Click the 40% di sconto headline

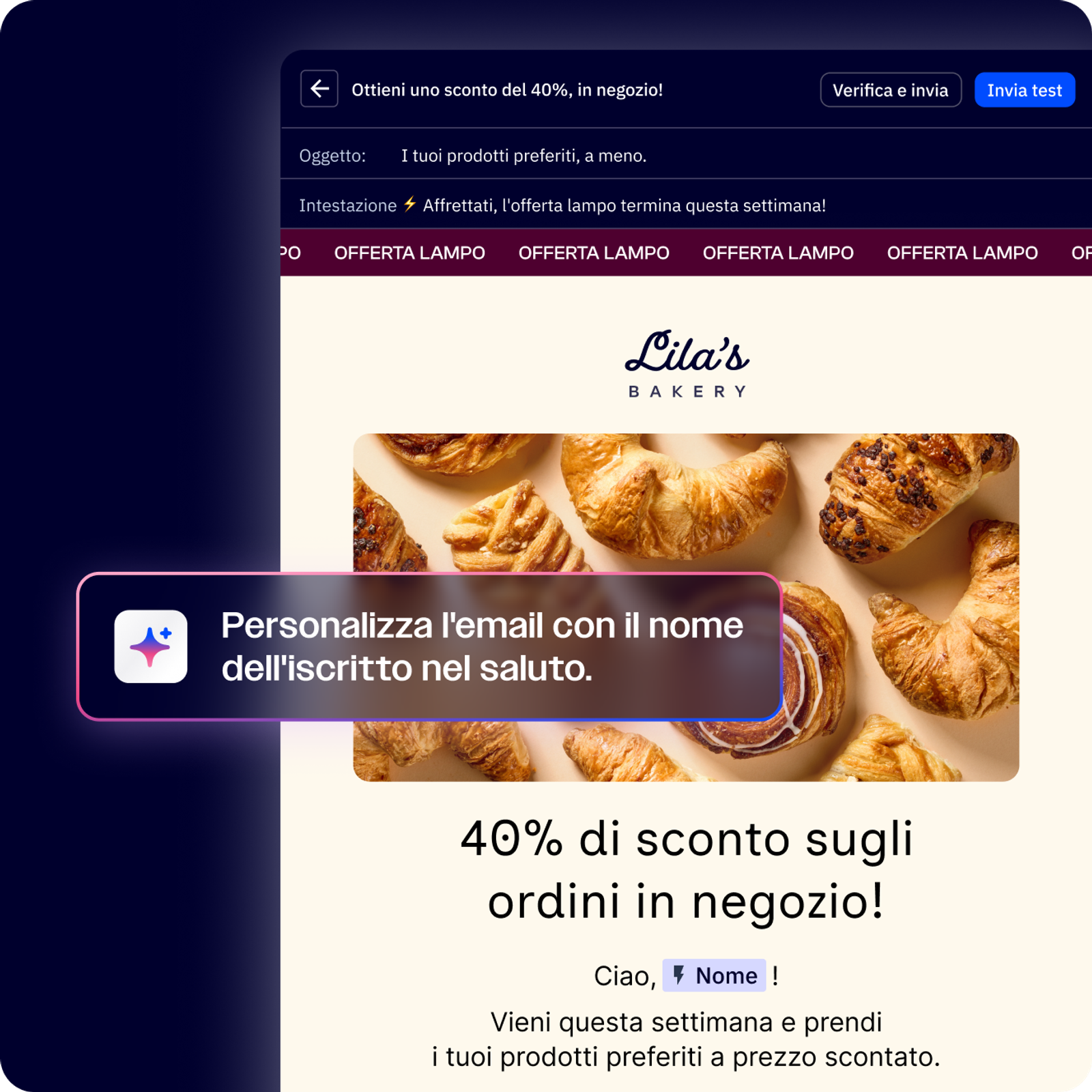(686, 870)
